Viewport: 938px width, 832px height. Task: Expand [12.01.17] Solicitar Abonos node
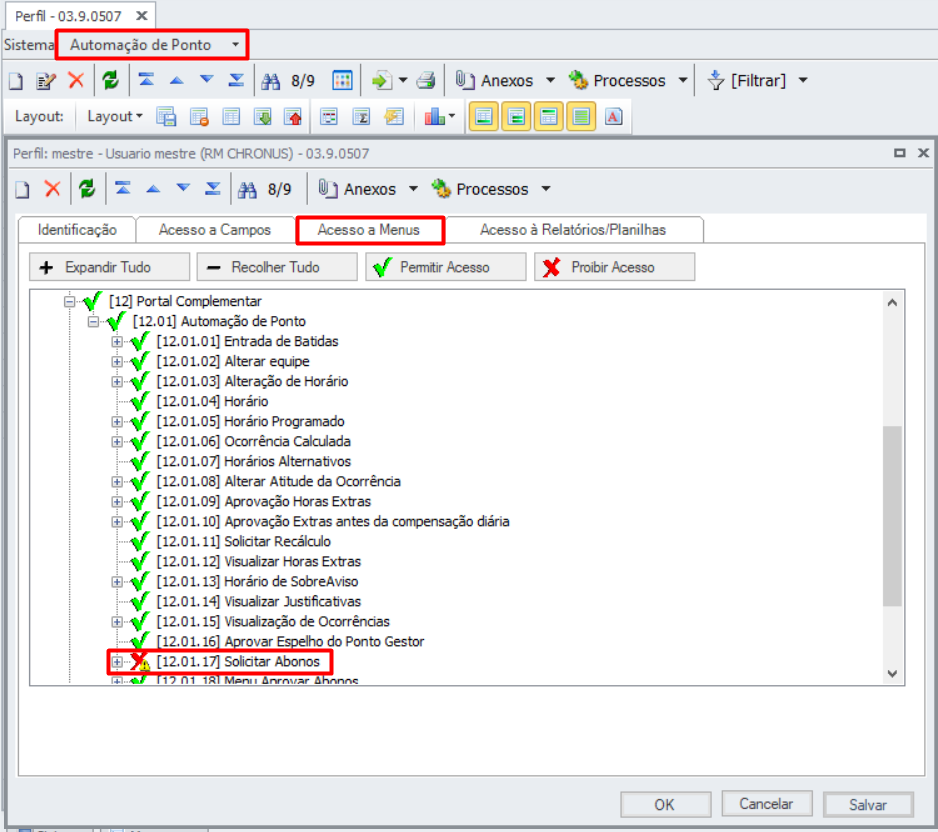[x=117, y=662]
